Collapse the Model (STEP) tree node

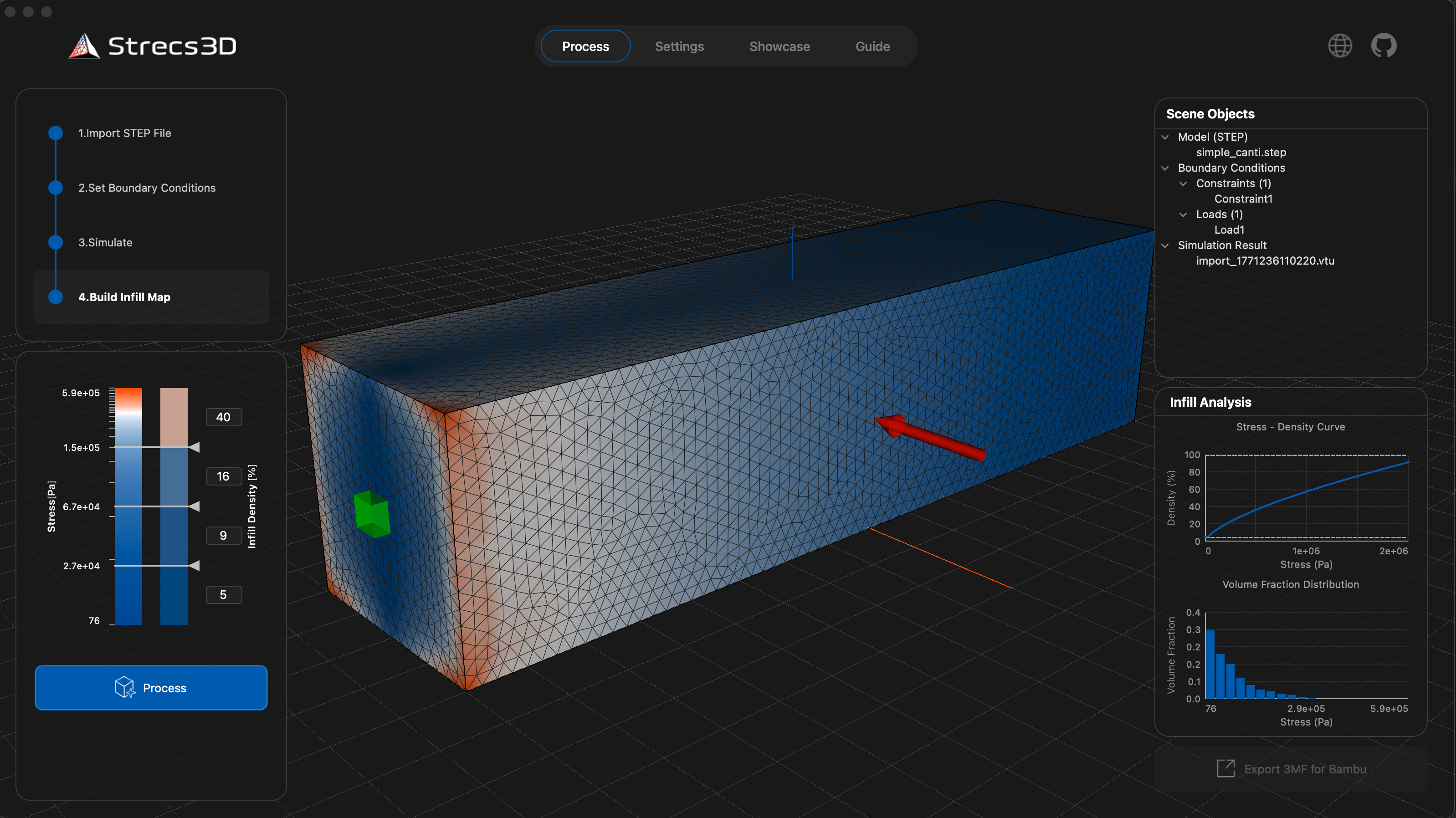coord(1166,137)
